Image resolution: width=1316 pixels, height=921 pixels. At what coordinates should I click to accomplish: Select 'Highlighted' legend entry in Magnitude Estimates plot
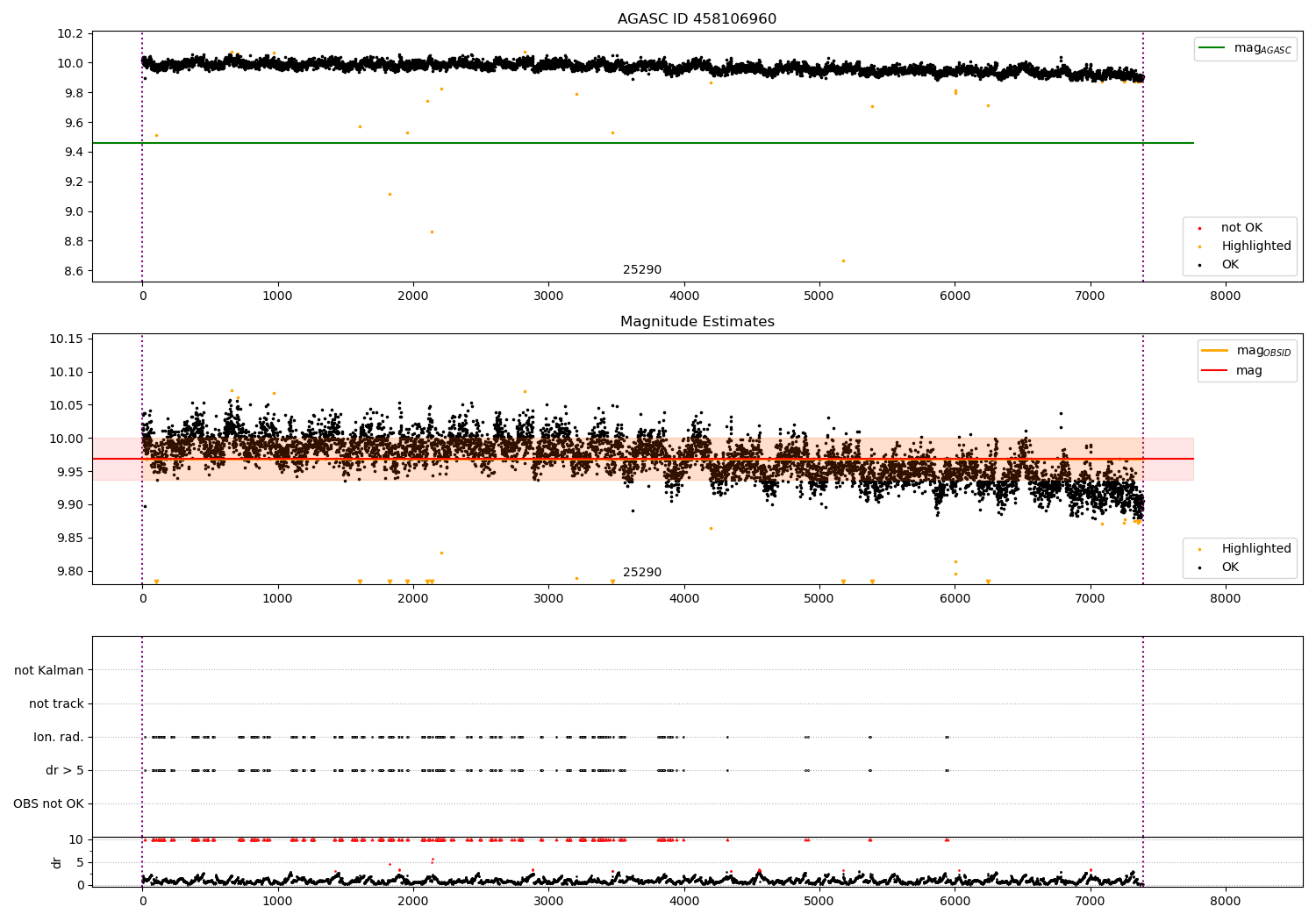(1255, 549)
